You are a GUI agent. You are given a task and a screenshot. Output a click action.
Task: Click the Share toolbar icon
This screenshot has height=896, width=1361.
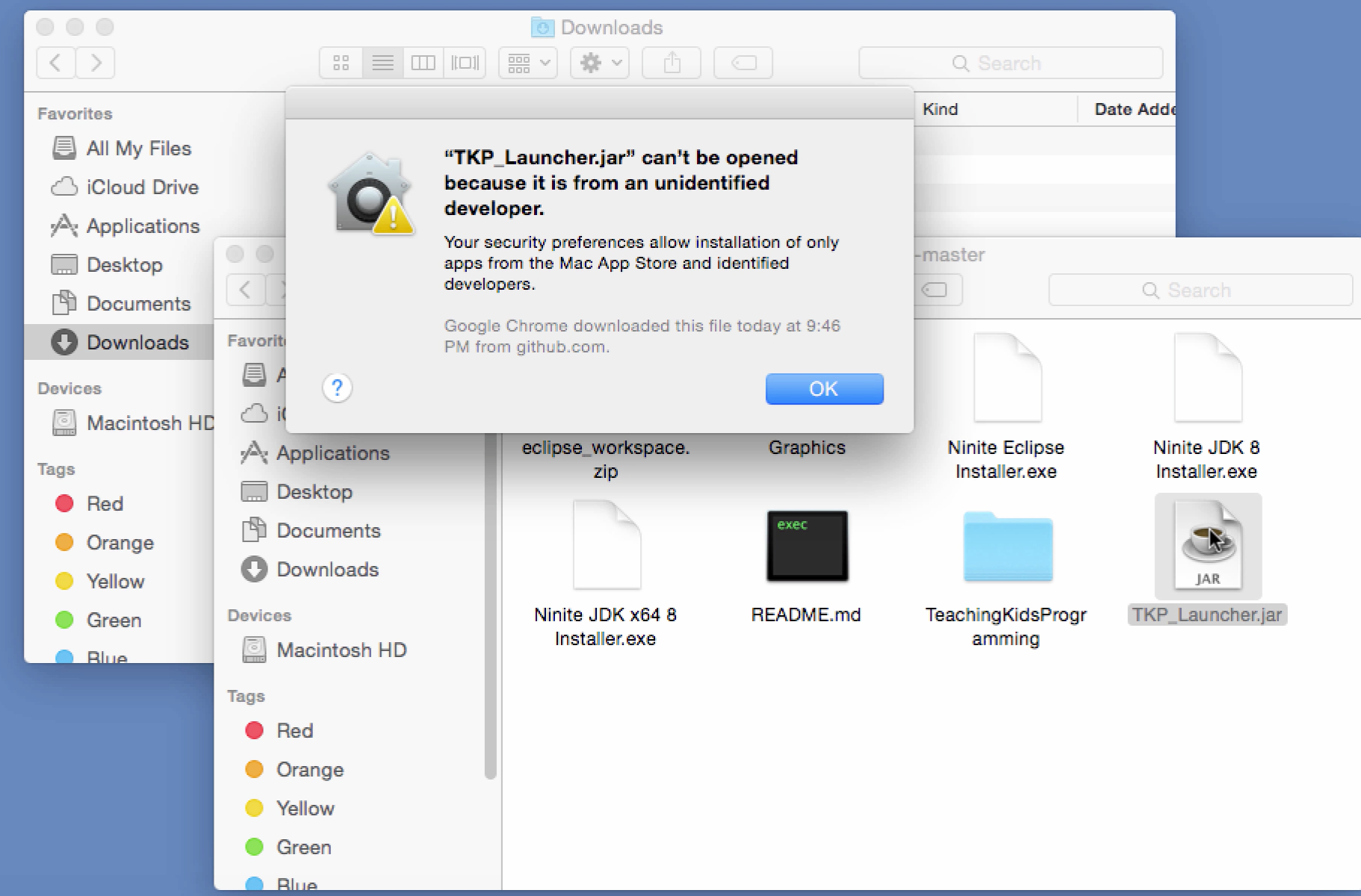point(672,63)
